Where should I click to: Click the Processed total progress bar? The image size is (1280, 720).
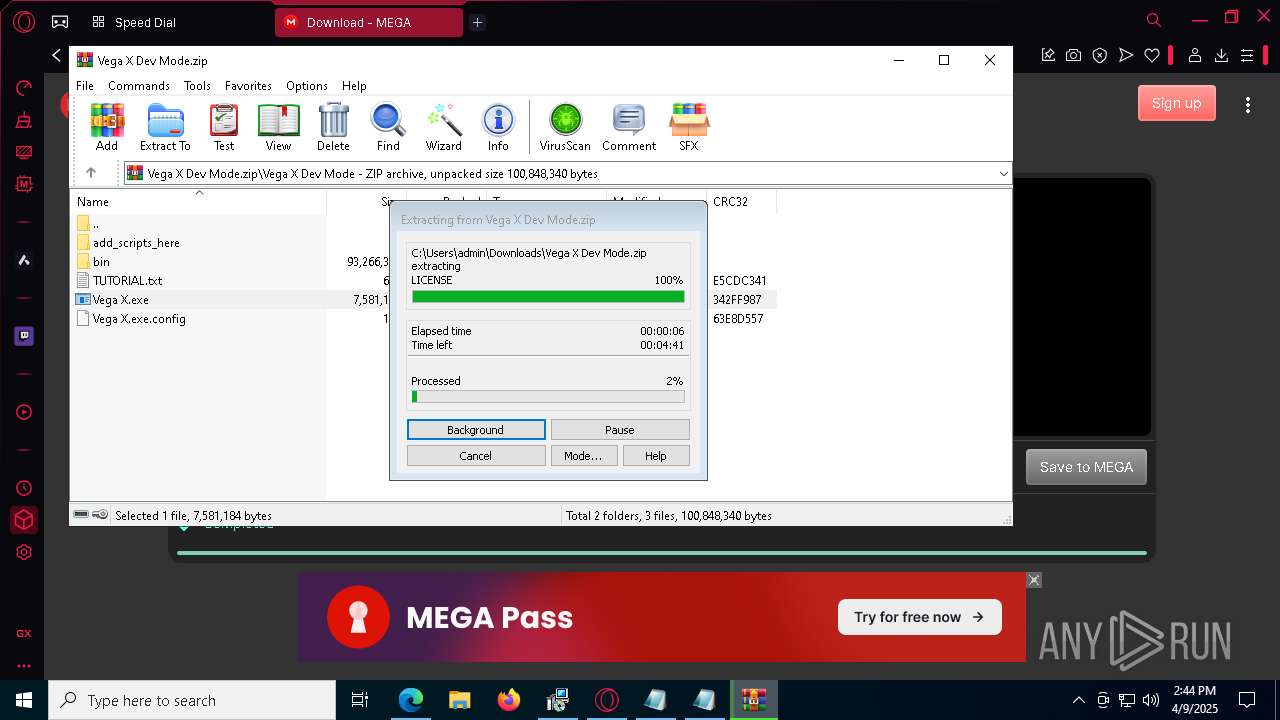point(548,397)
